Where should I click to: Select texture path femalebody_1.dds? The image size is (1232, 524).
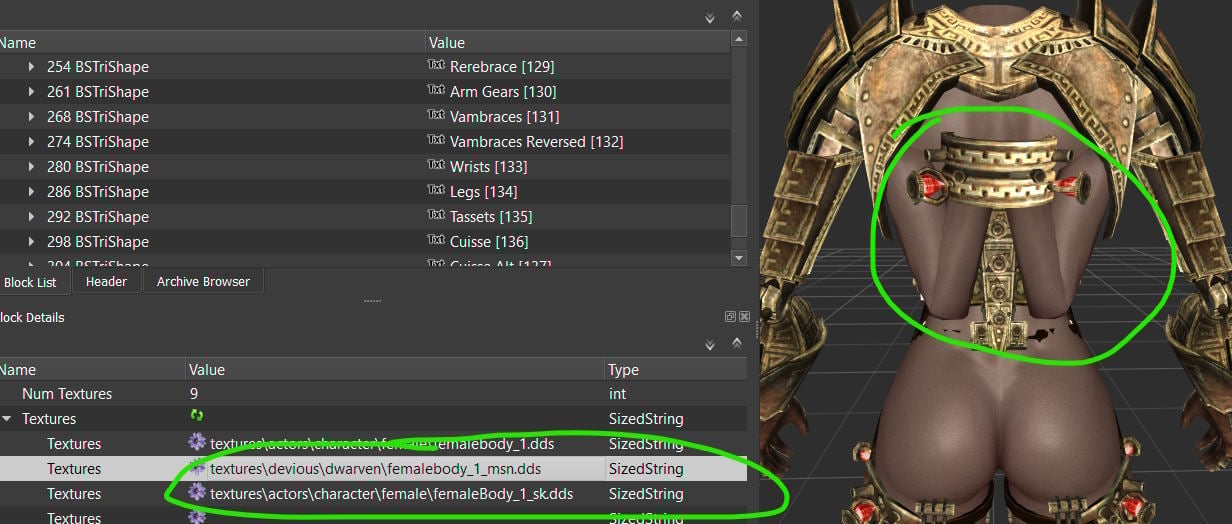380,443
